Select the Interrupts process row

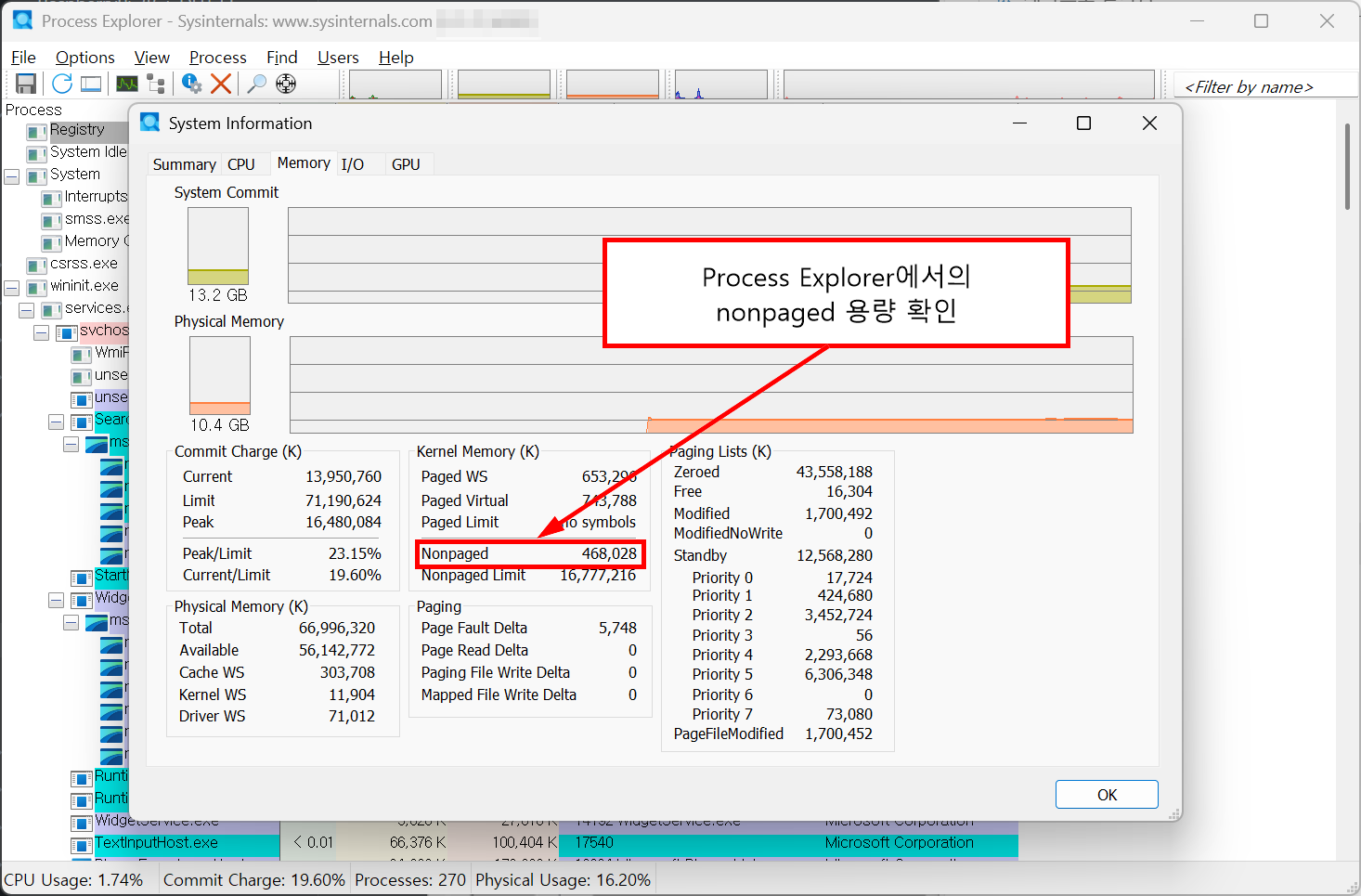pos(84,197)
